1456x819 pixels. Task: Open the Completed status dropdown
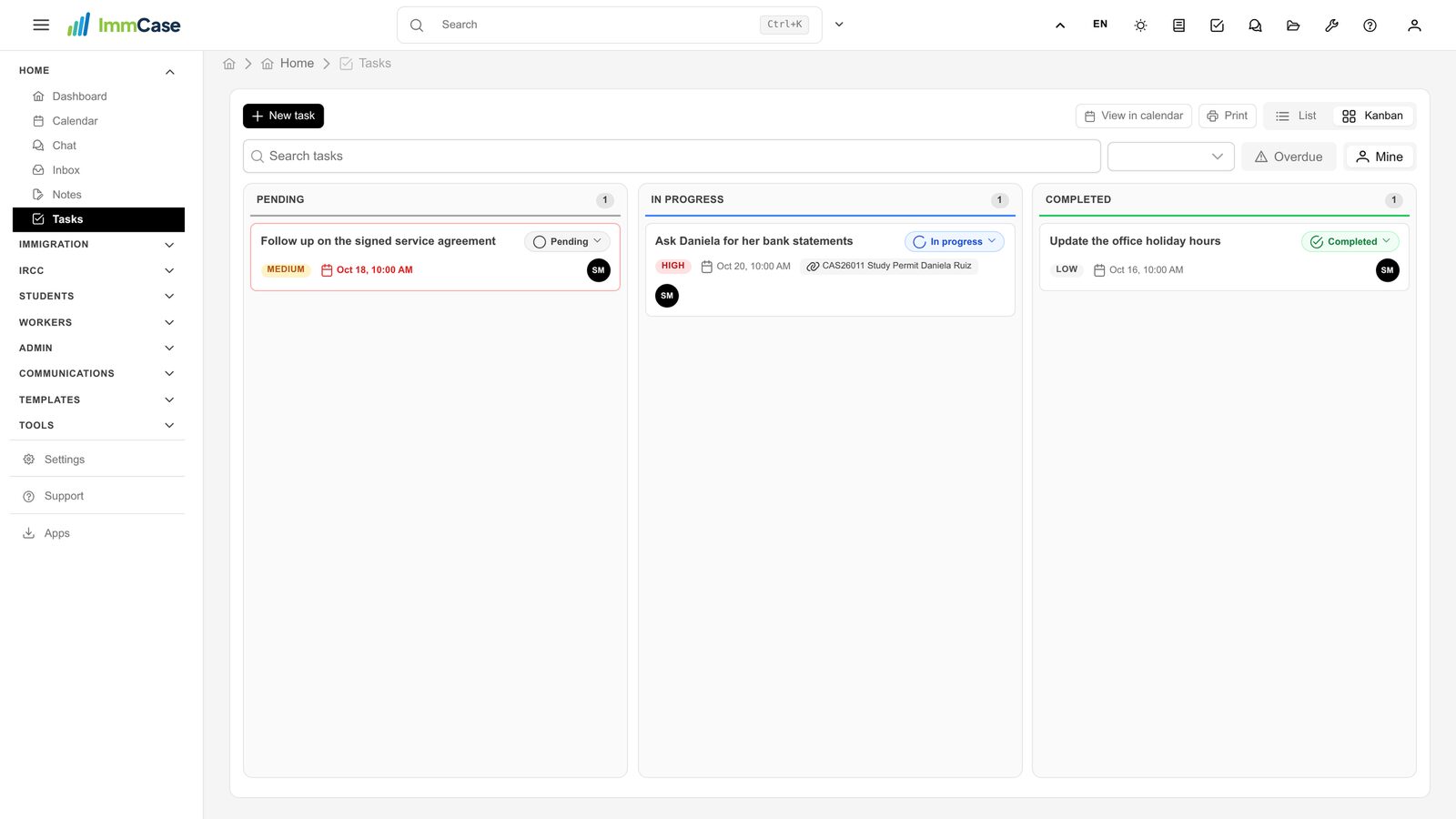click(1350, 241)
